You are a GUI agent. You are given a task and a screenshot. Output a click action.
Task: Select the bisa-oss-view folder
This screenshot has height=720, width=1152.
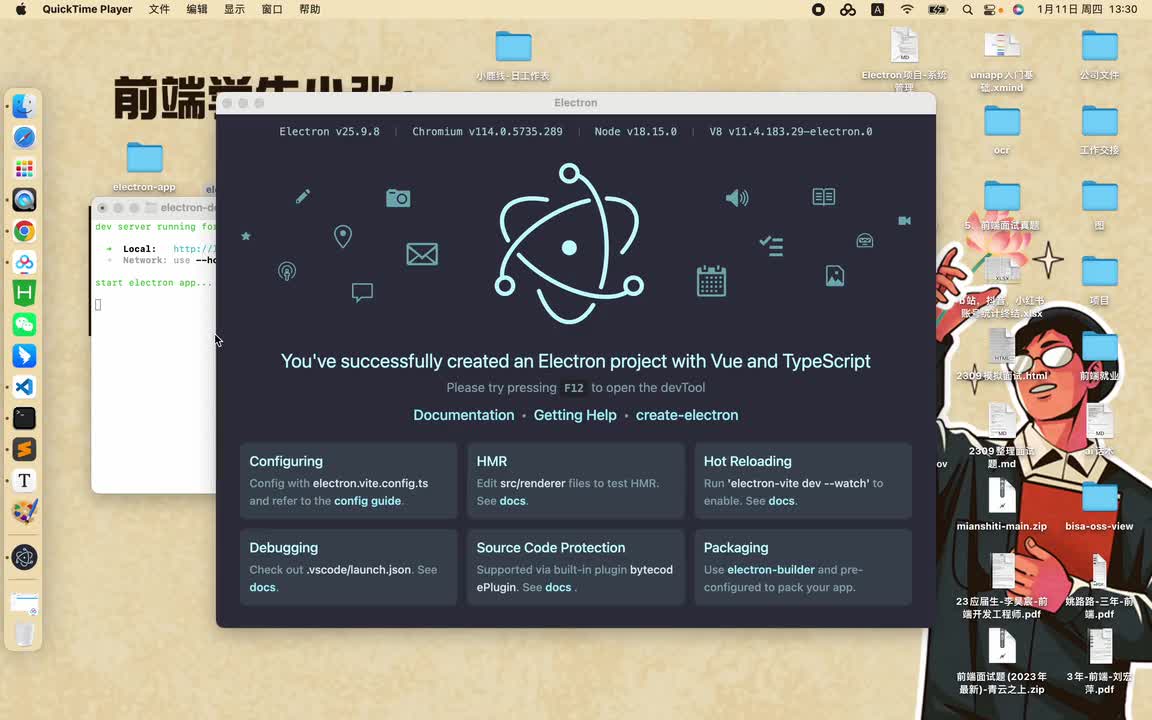click(1099, 505)
